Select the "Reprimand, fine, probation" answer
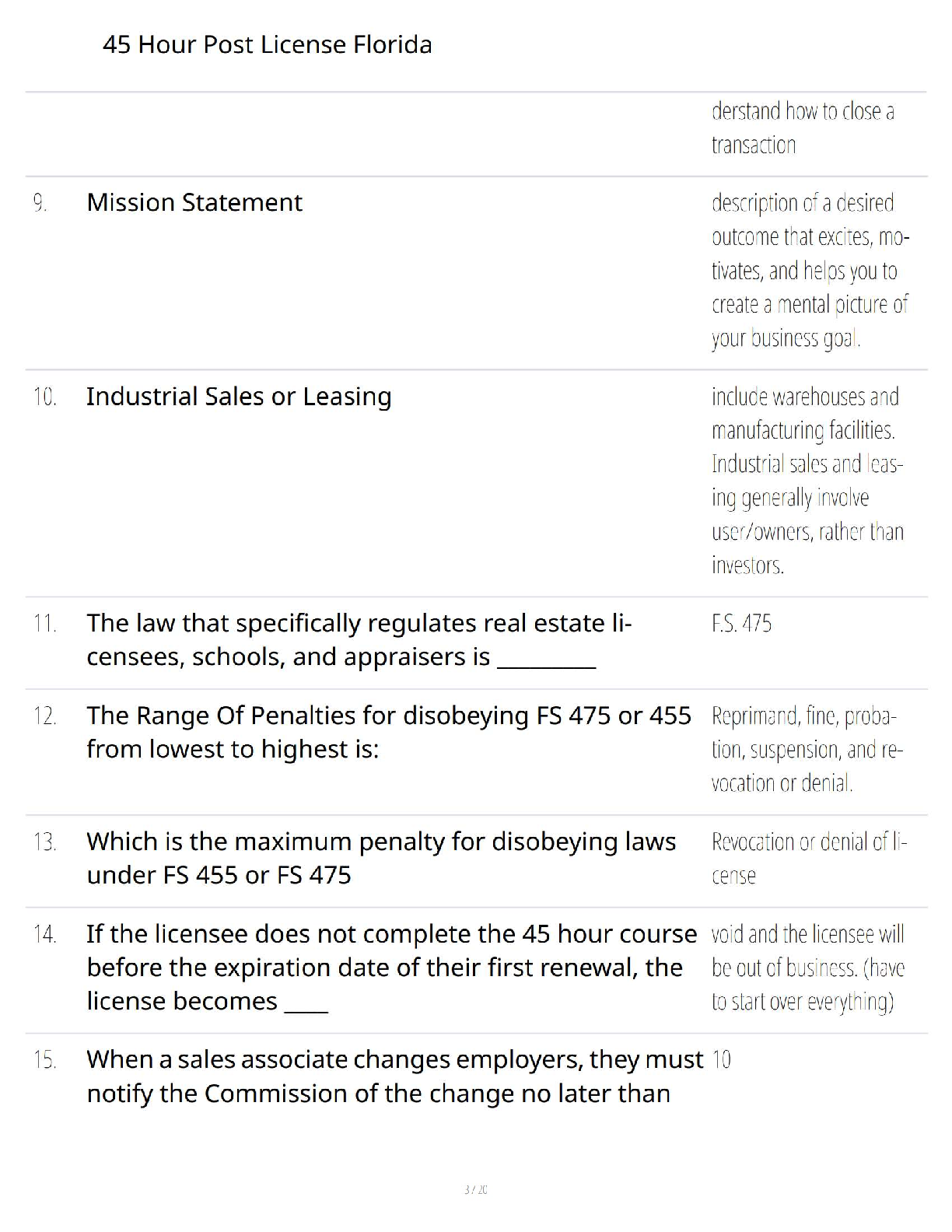 [807, 749]
